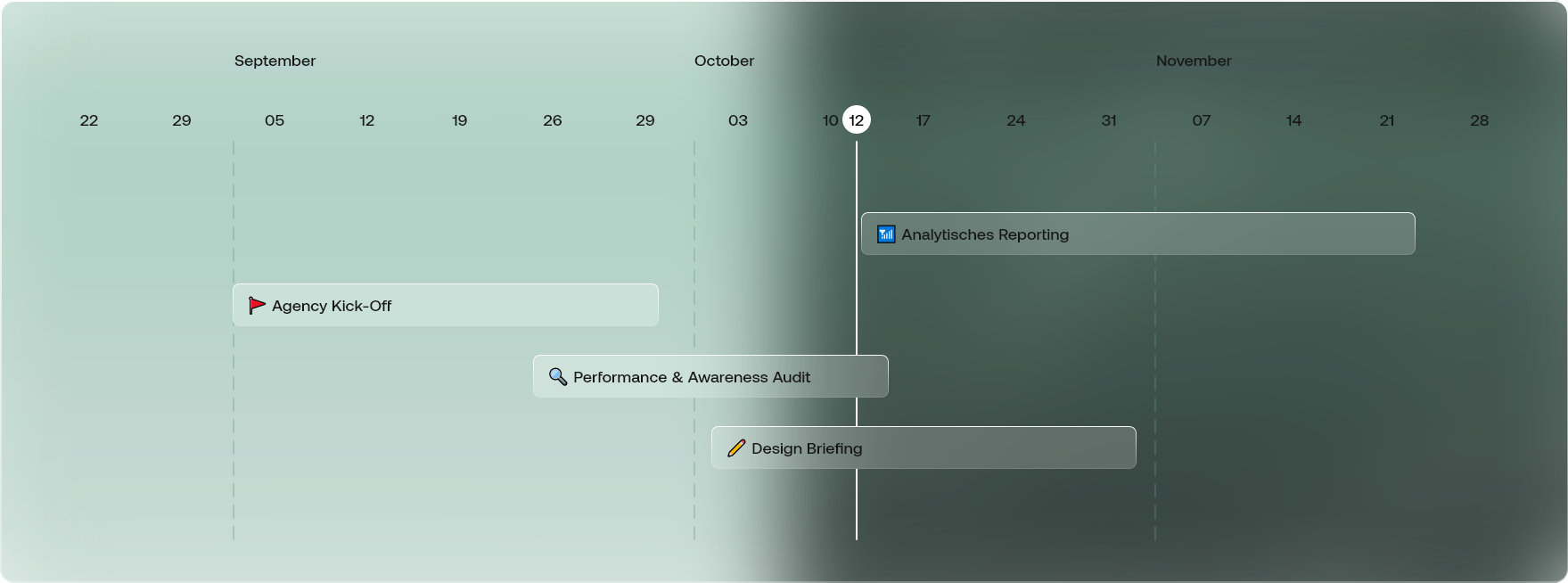Jump to the September month header
This screenshot has width=1568, height=583.
[275, 61]
